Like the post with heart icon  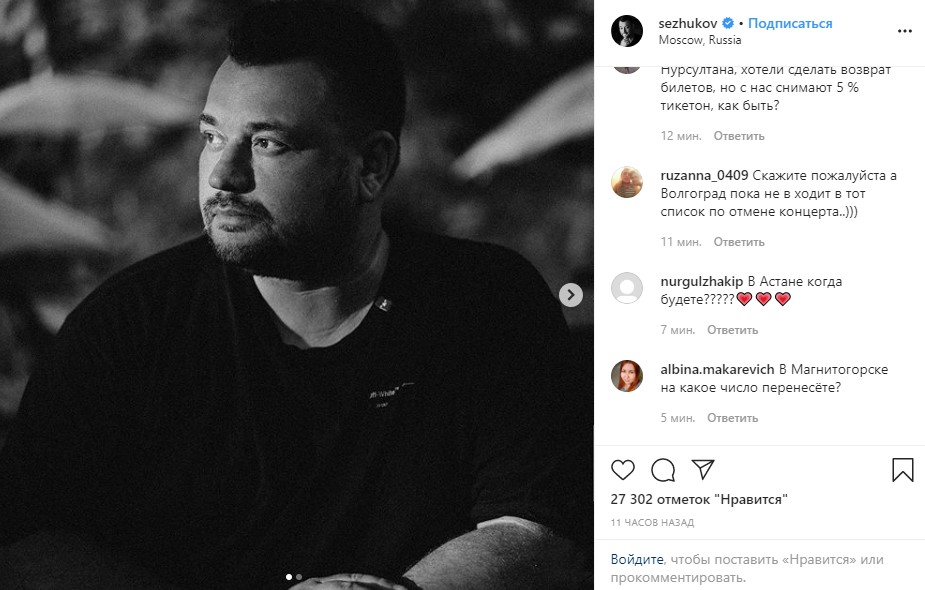[622, 470]
